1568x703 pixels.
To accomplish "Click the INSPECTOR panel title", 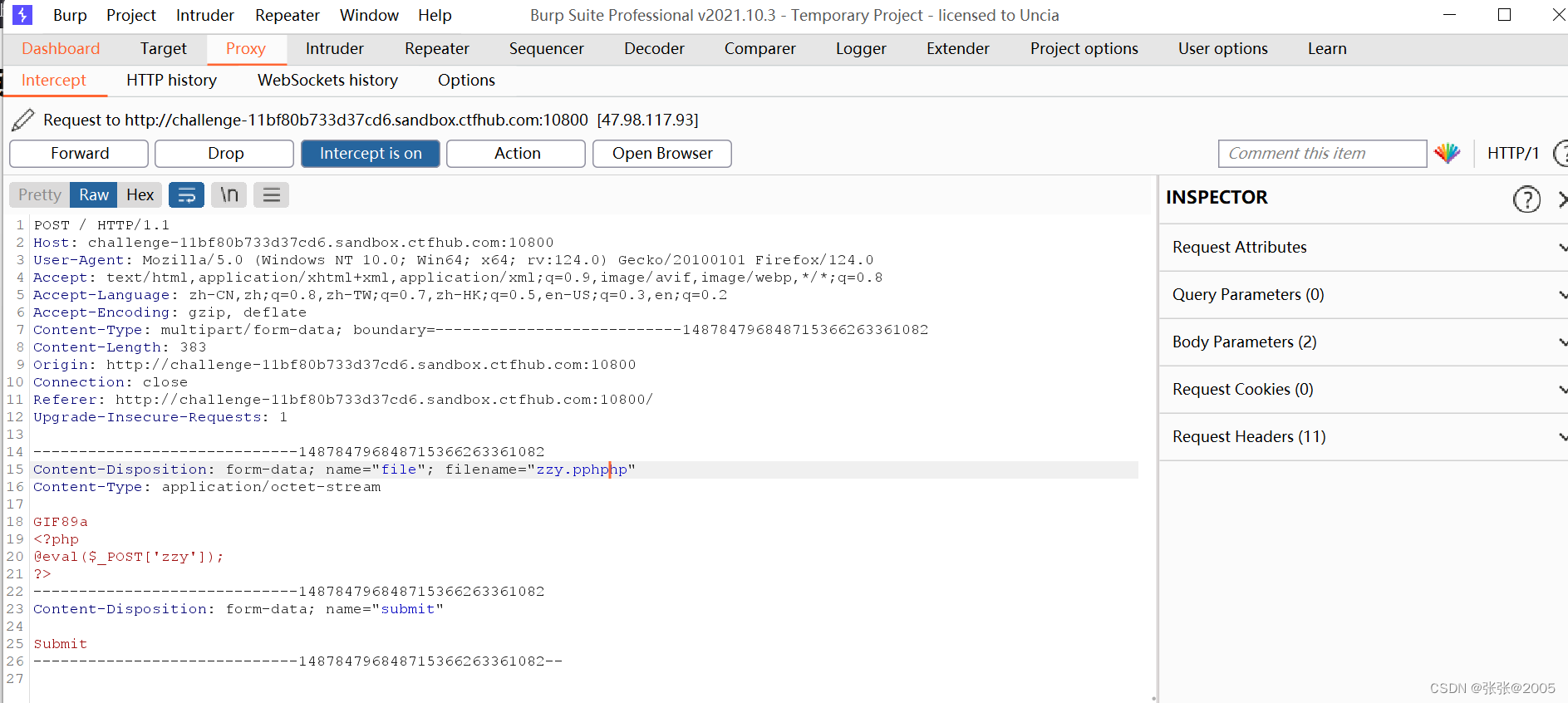I will pyautogui.click(x=1217, y=198).
